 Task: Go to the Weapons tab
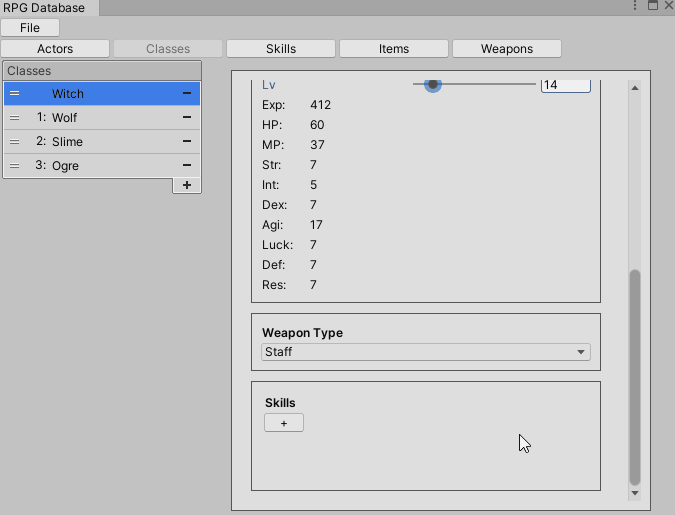coord(507,48)
